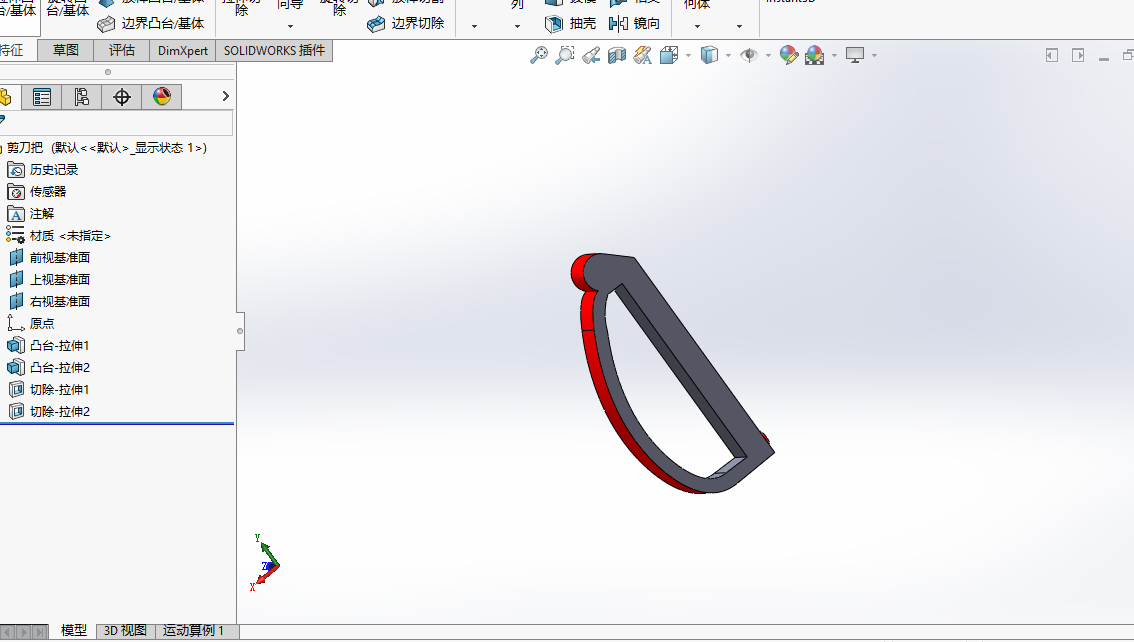Viewport: 1134px width, 642px height.
Task: Switch to the DimXpert ribbon tab
Action: tap(183, 50)
